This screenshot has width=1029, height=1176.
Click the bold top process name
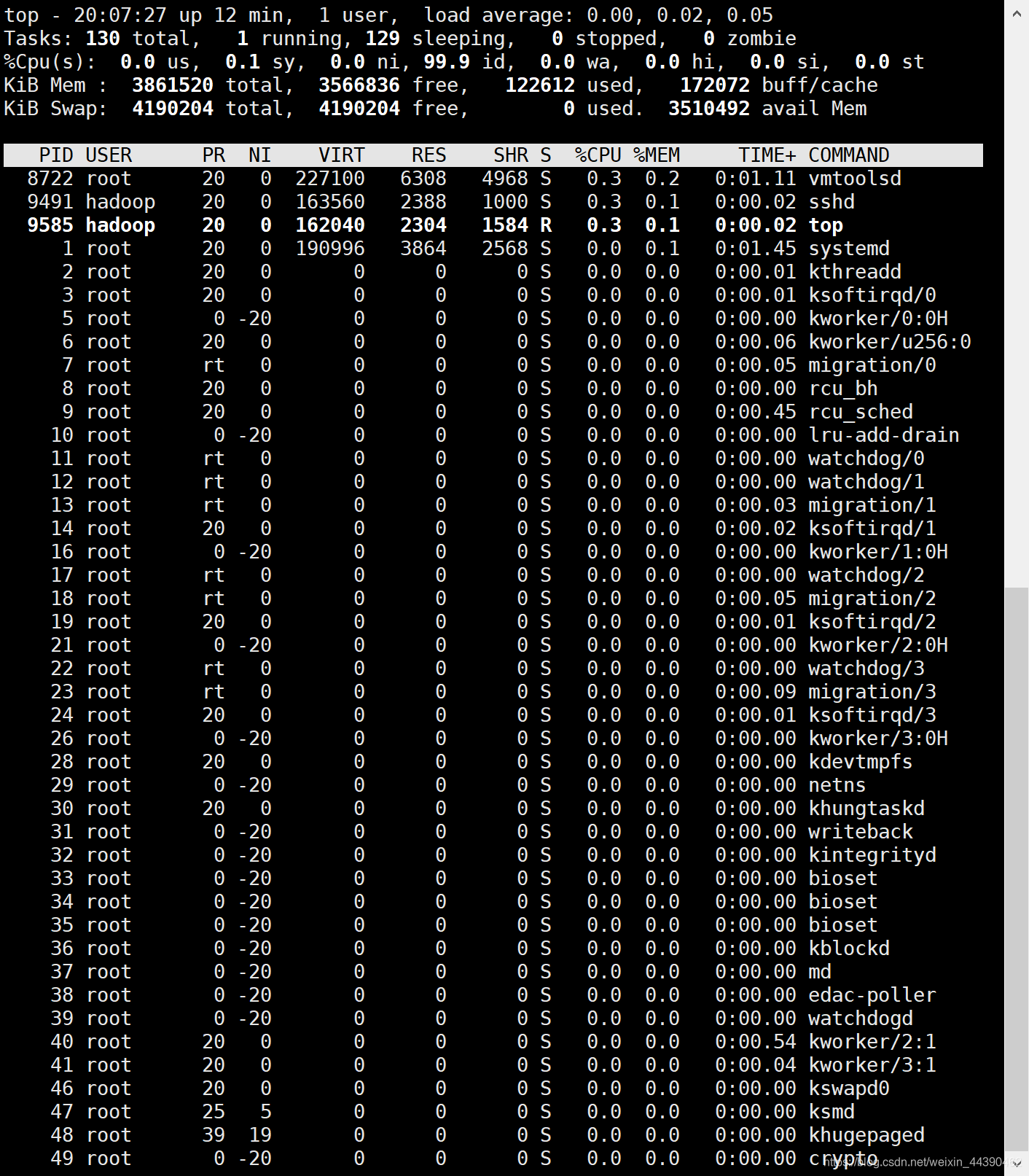coord(826,225)
